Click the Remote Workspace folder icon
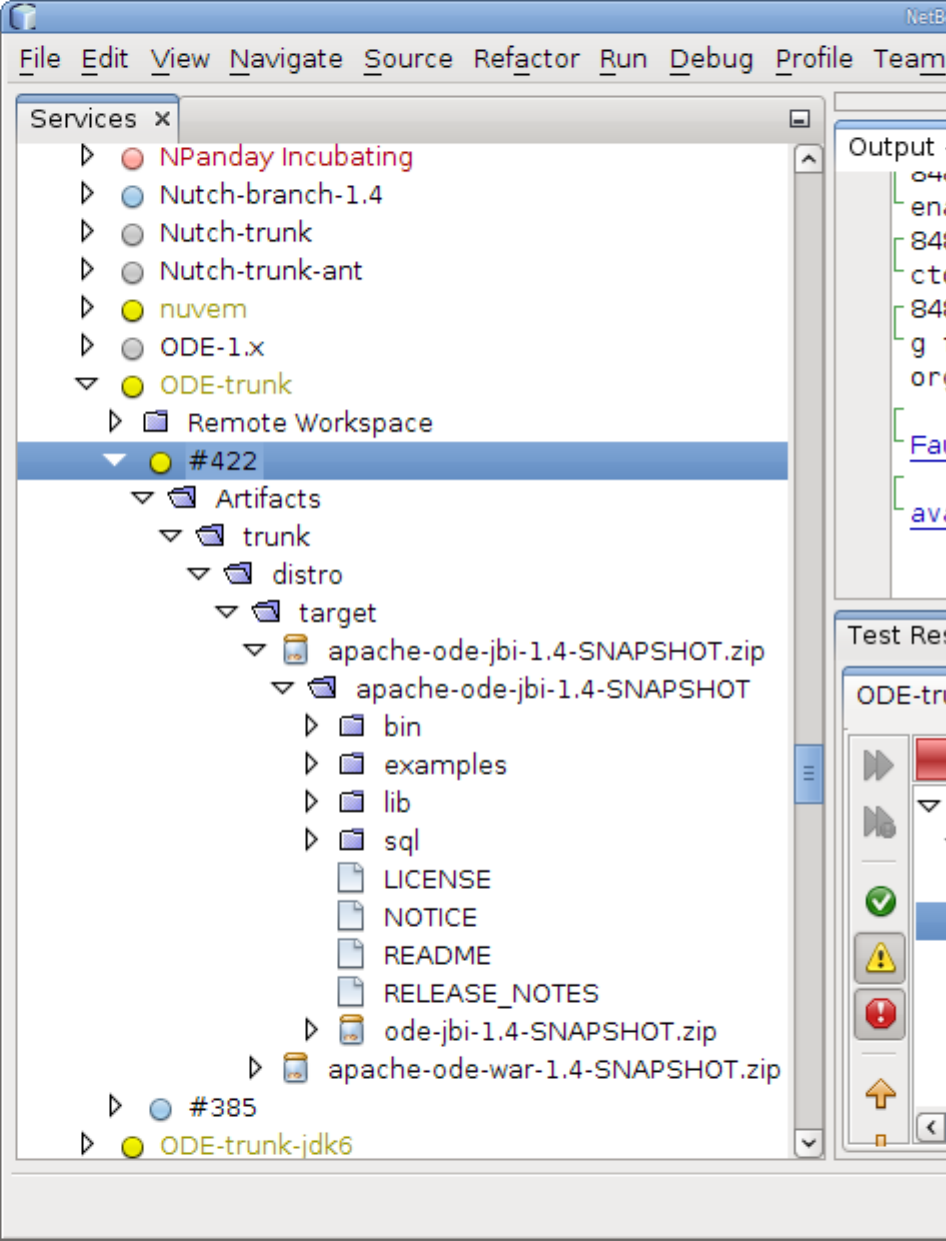Viewport: 946px width, 1241px height. click(x=155, y=422)
